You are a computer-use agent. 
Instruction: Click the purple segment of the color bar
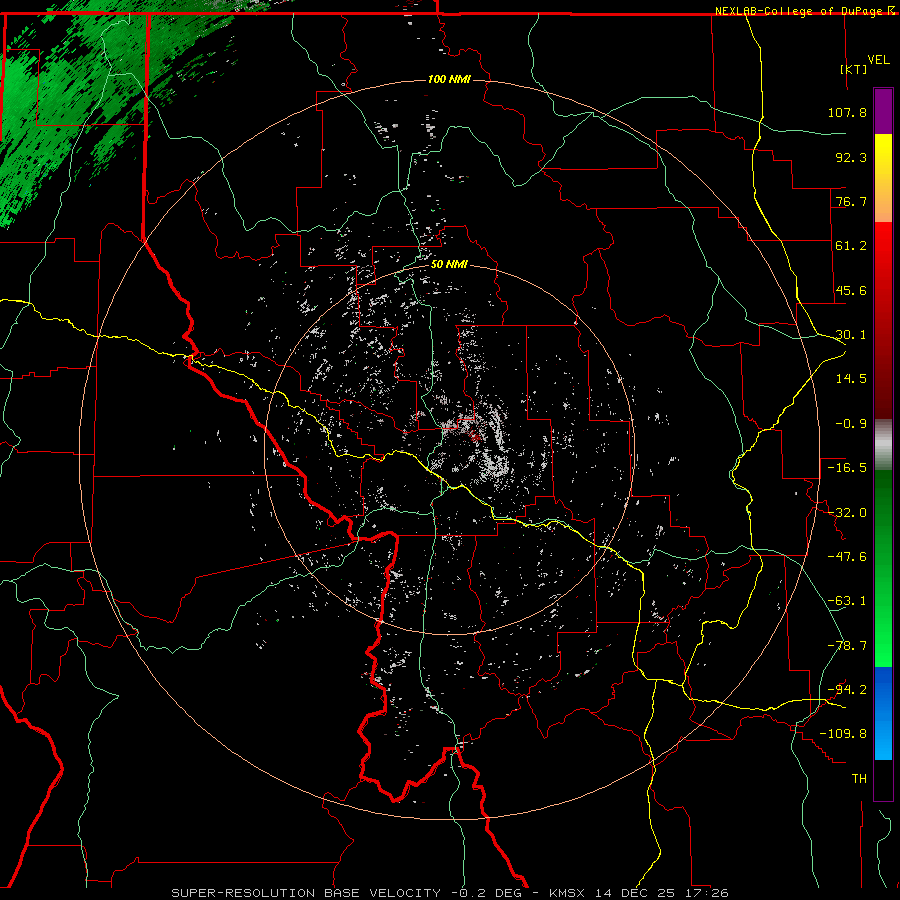pyautogui.click(x=883, y=111)
